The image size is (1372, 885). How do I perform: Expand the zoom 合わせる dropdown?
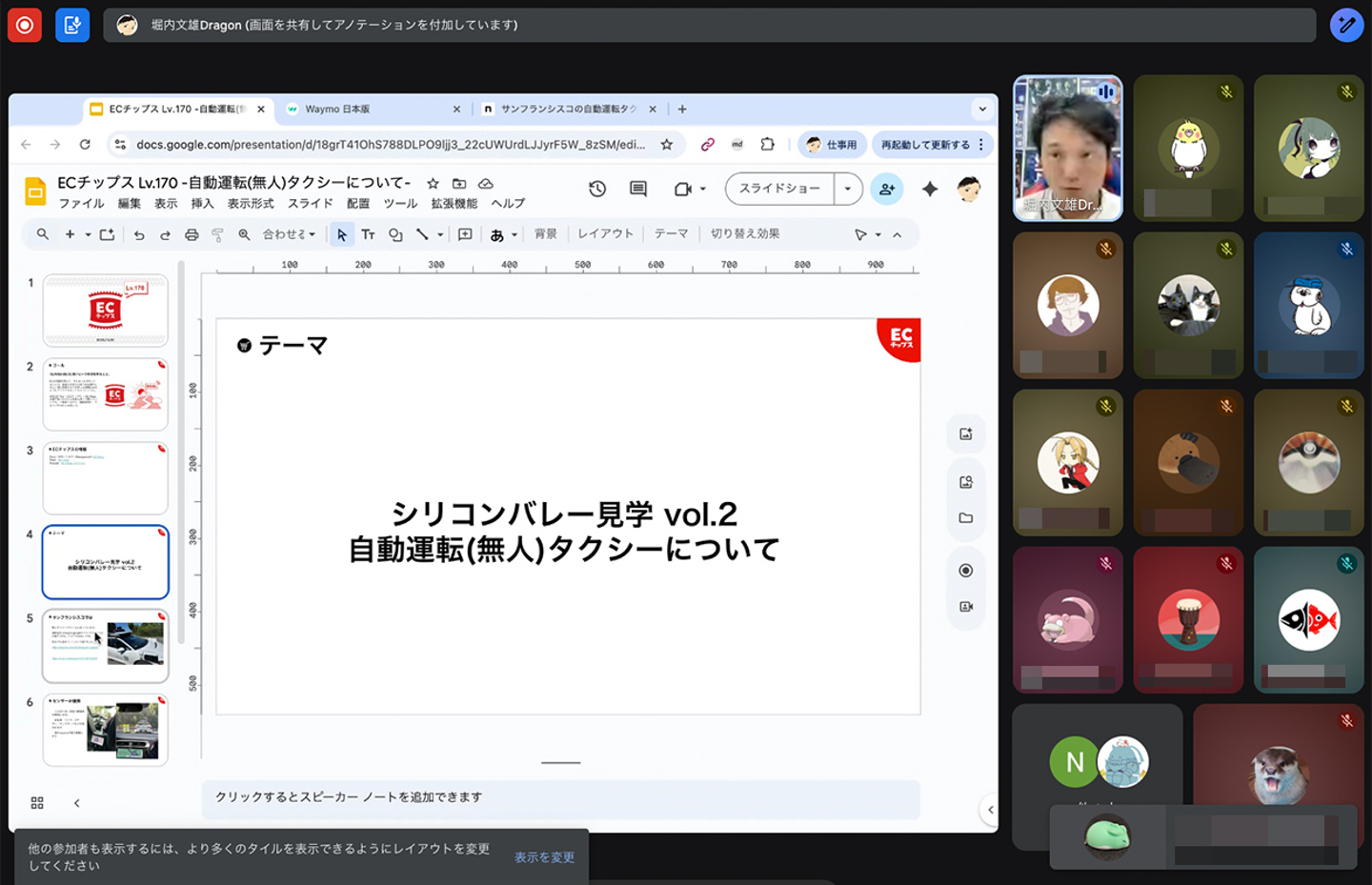tap(289, 234)
